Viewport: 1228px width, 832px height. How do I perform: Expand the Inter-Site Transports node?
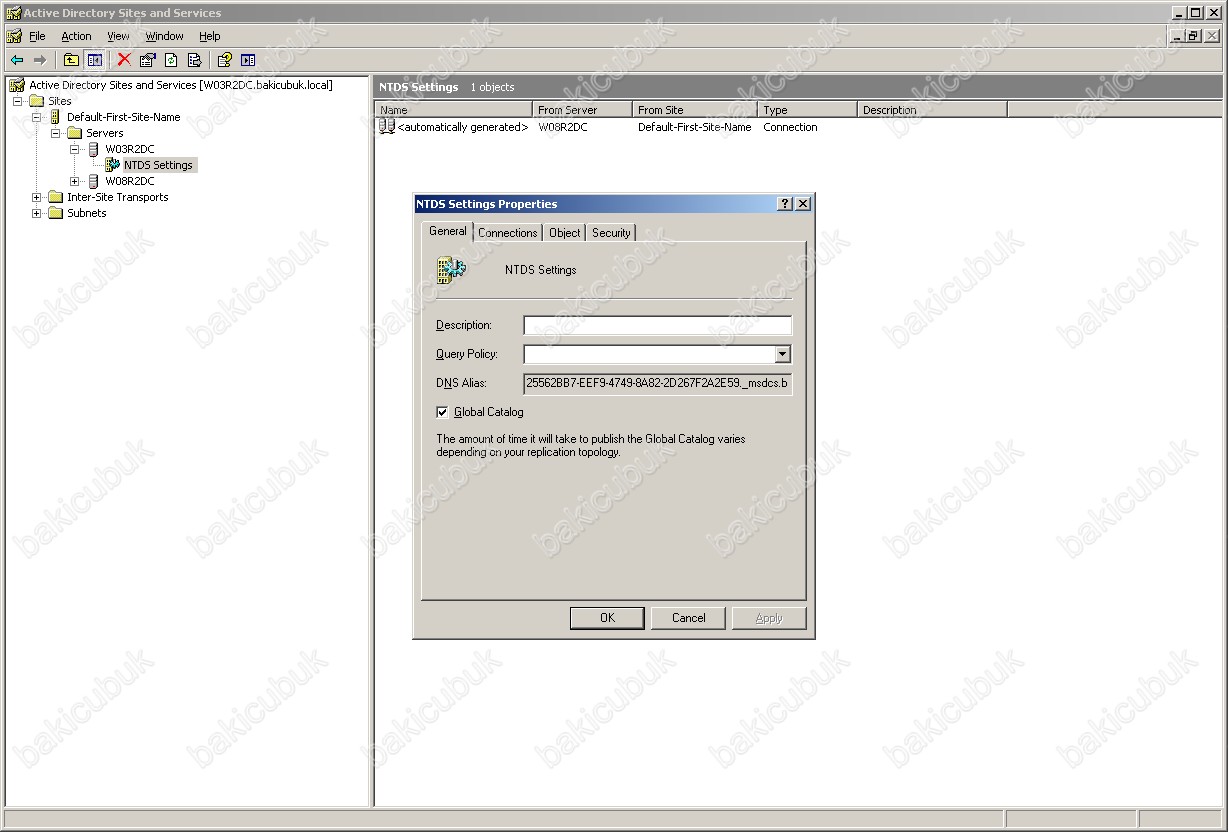point(37,197)
